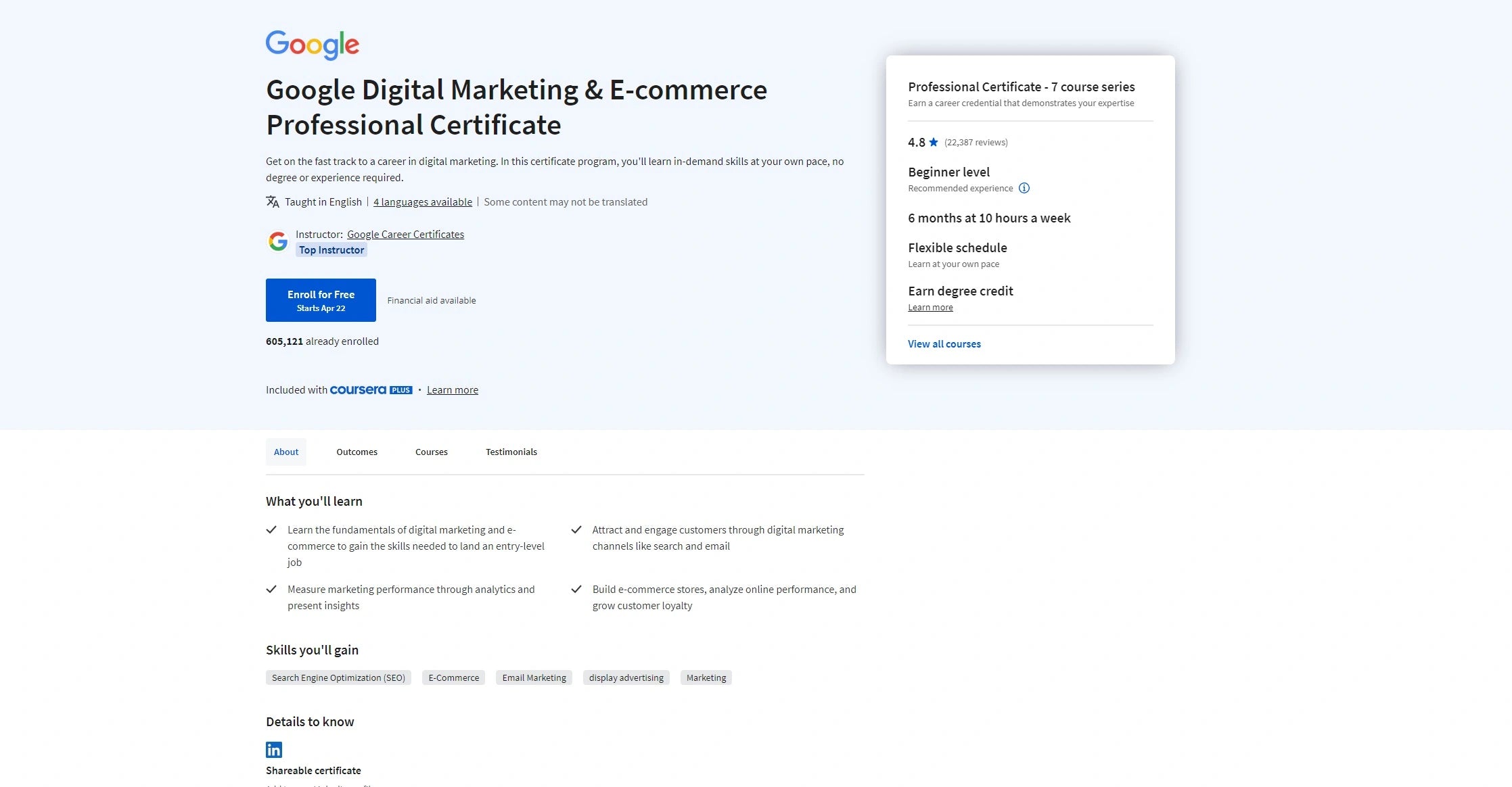Open the Courses tab
This screenshot has width=1512, height=787.
coord(432,452)
